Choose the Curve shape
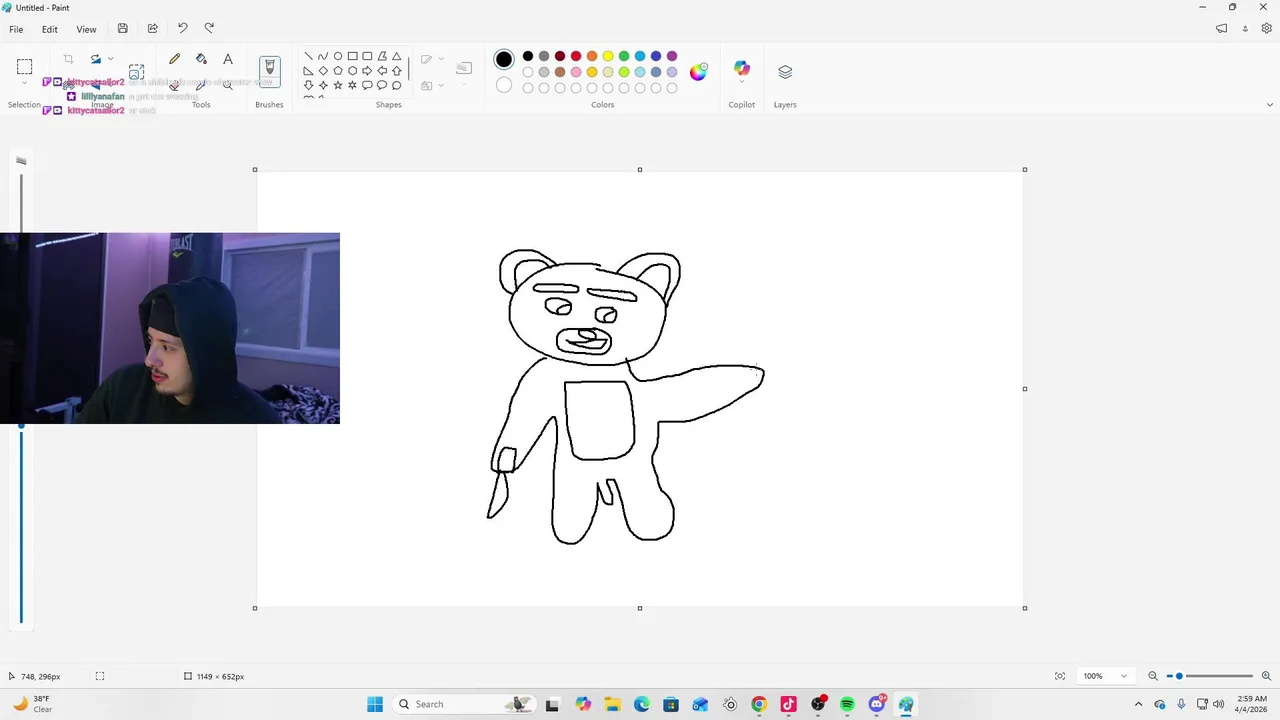The height and width of the screenshot is (720, 1280). pos(323,56)
